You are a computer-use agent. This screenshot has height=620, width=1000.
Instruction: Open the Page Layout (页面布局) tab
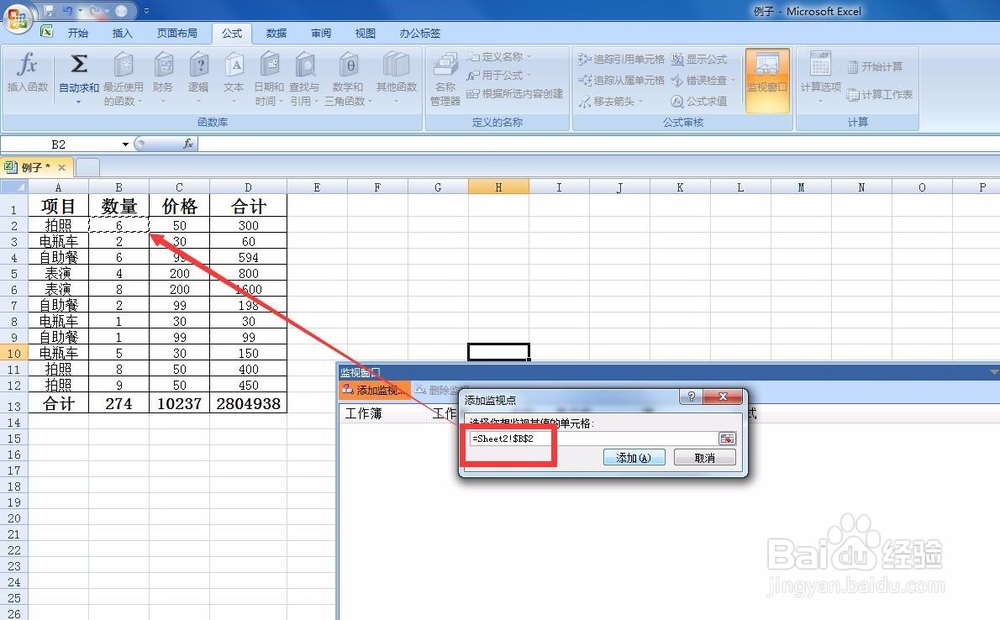click(177, 33)
